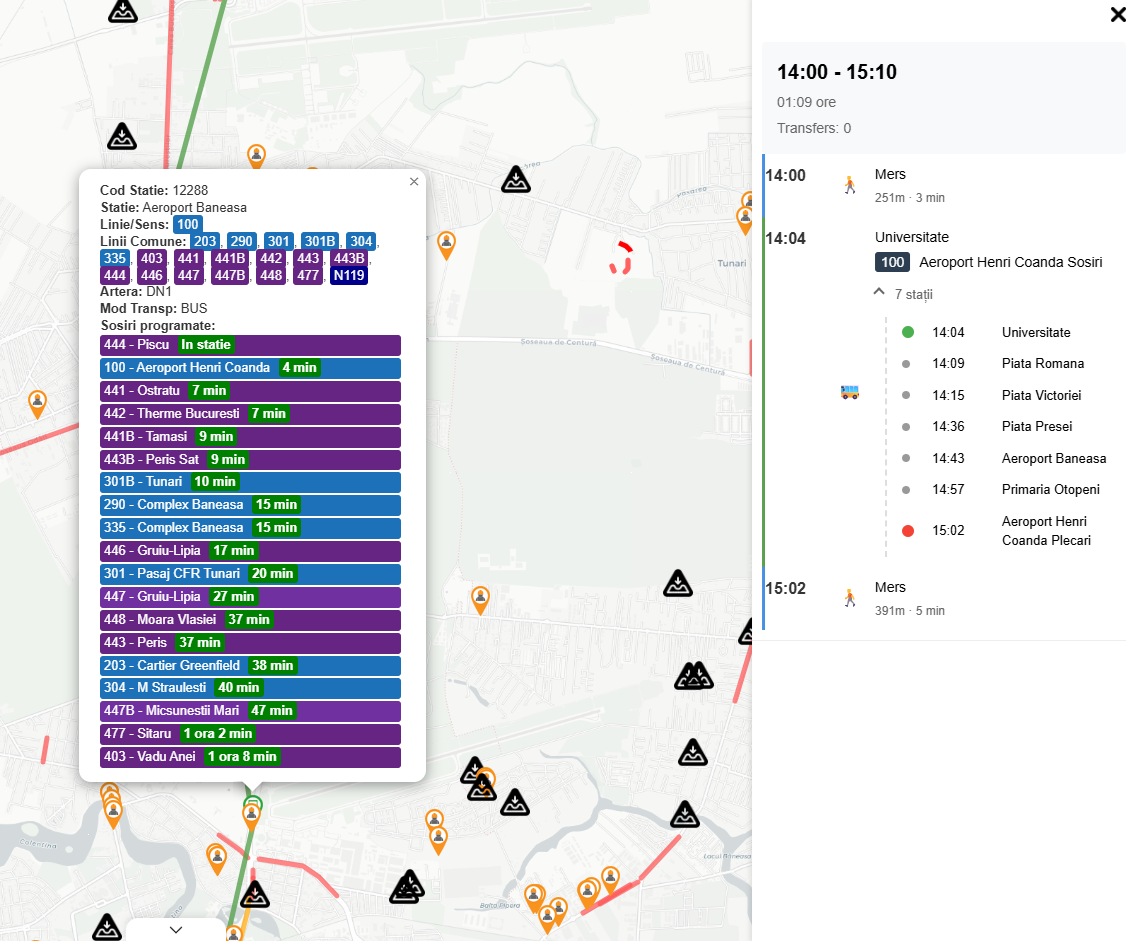Image resolution: width=1126 pixels, height=941 pixels.
Task: Select the 335 - Complex Baneasa arrival
Action: (250, 528)
